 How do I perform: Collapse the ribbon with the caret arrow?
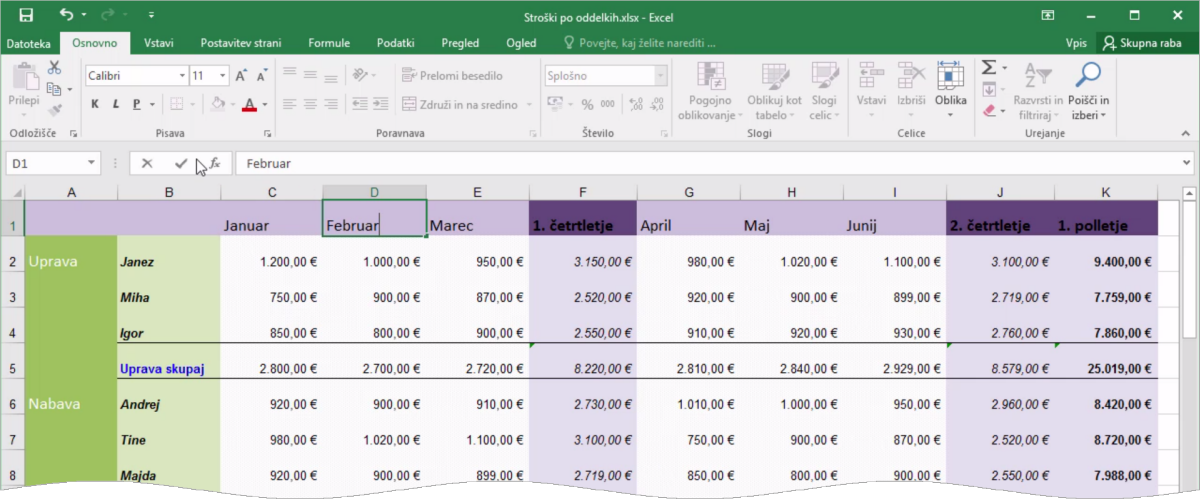pyautogui.click(x=1186, y=134)
